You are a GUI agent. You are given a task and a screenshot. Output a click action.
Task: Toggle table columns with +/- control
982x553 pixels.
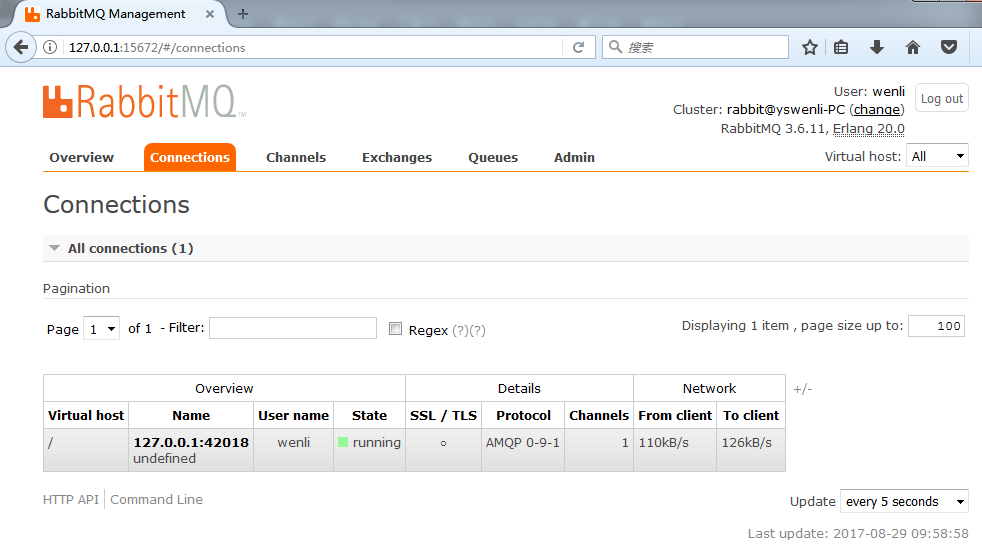click(802, 389)
